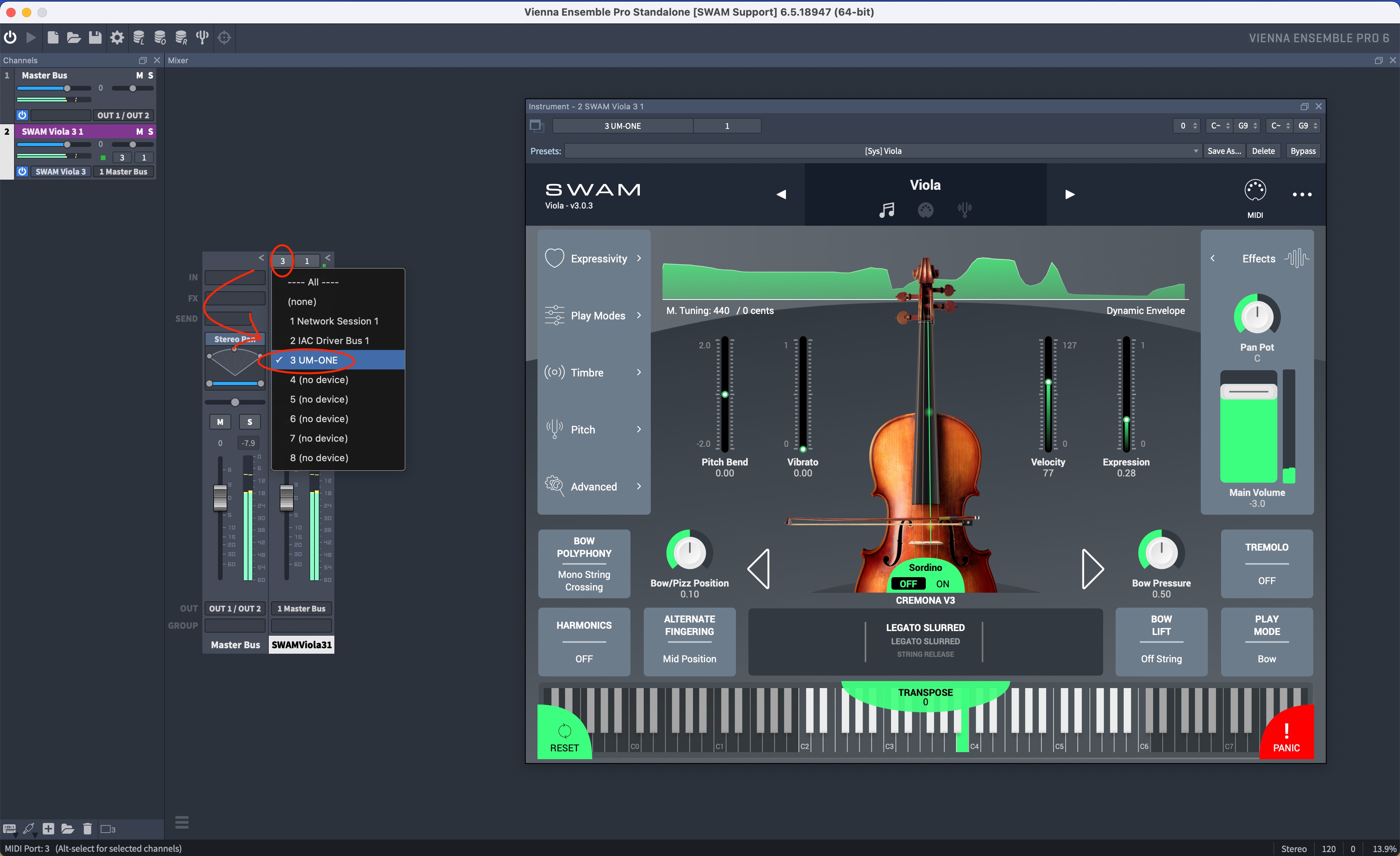Toggle power on SWAM Viola 3 channel
The image size is (1400, 856).
(22, 171)
